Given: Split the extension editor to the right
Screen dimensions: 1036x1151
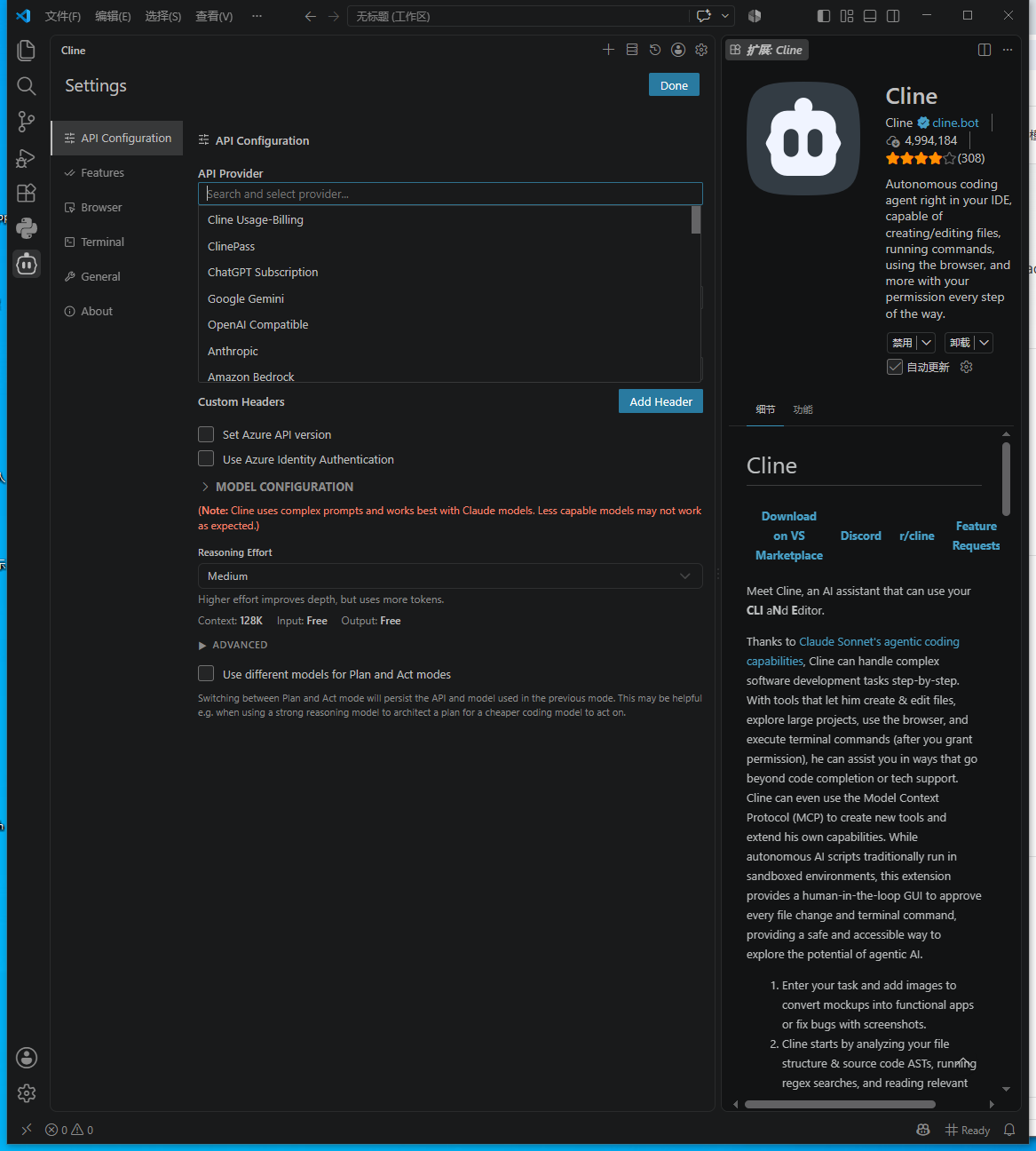Looking at the screenshot, I should 985,50.
